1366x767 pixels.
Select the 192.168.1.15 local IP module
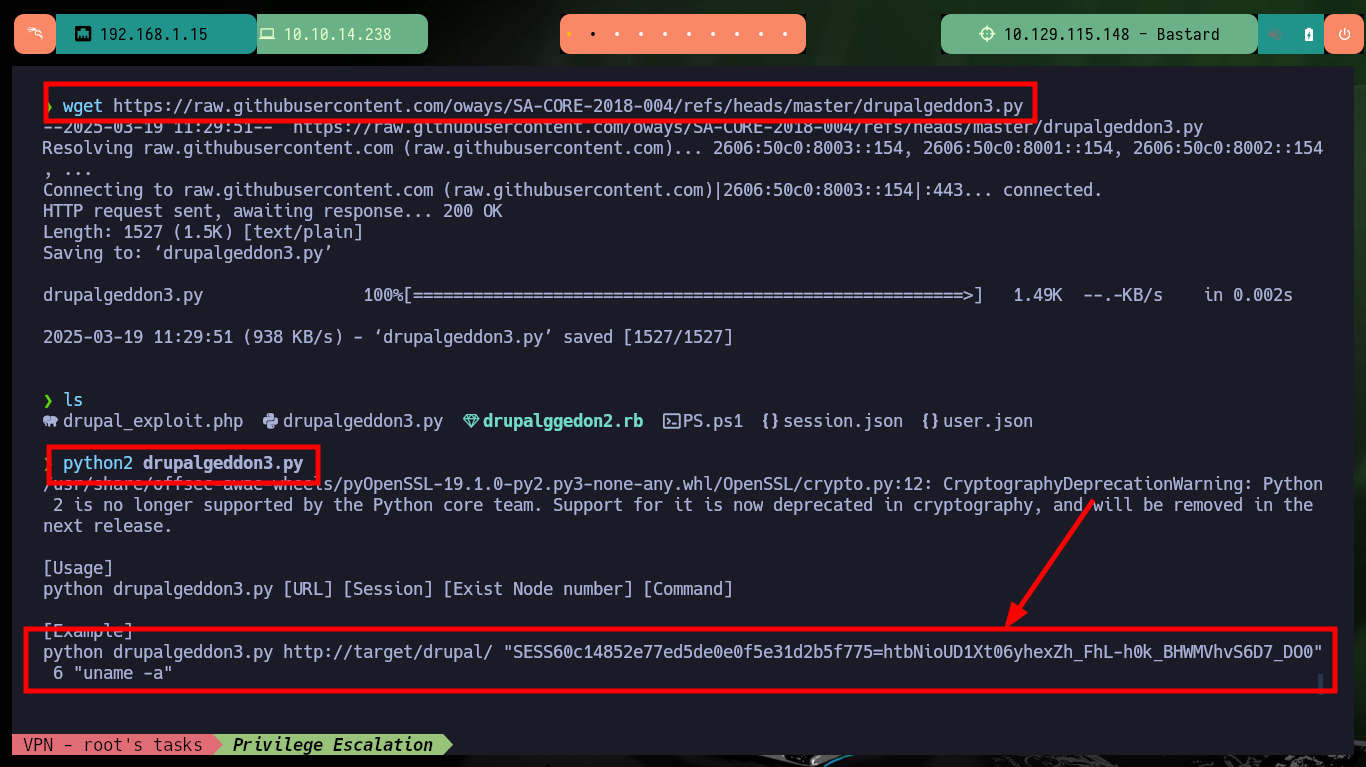[156, 34]
